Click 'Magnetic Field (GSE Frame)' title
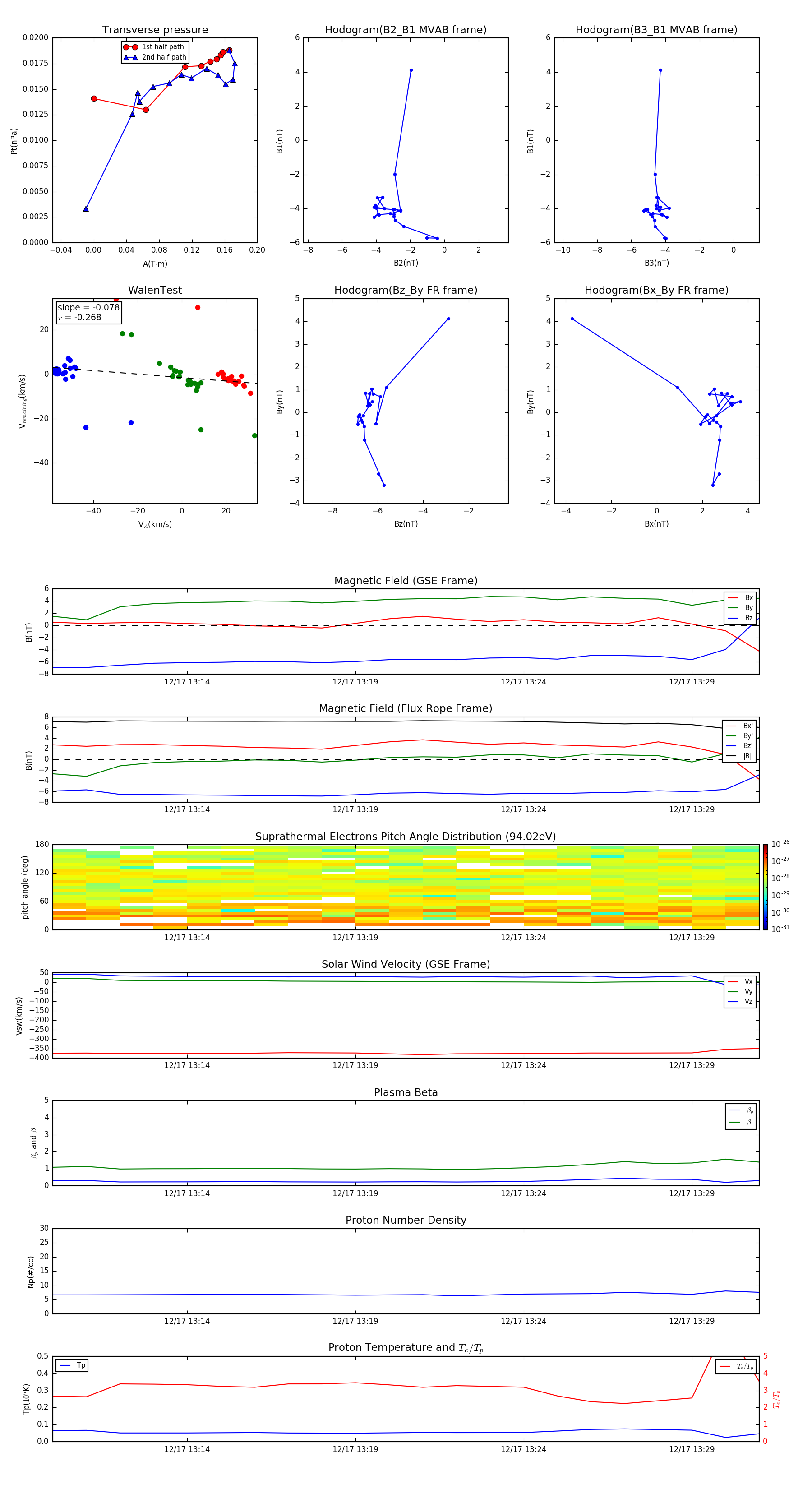812x1489 pixels. [x=406, y=581]
